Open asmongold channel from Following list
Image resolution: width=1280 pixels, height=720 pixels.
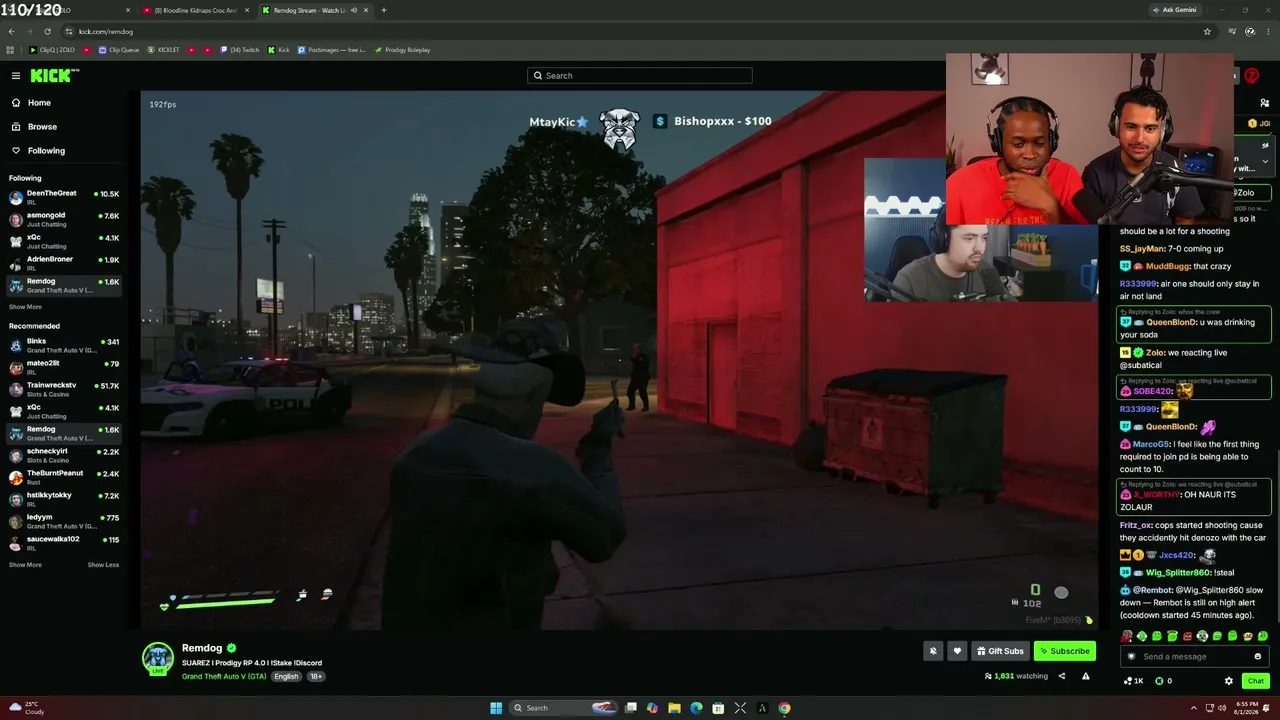coord(64,218)
